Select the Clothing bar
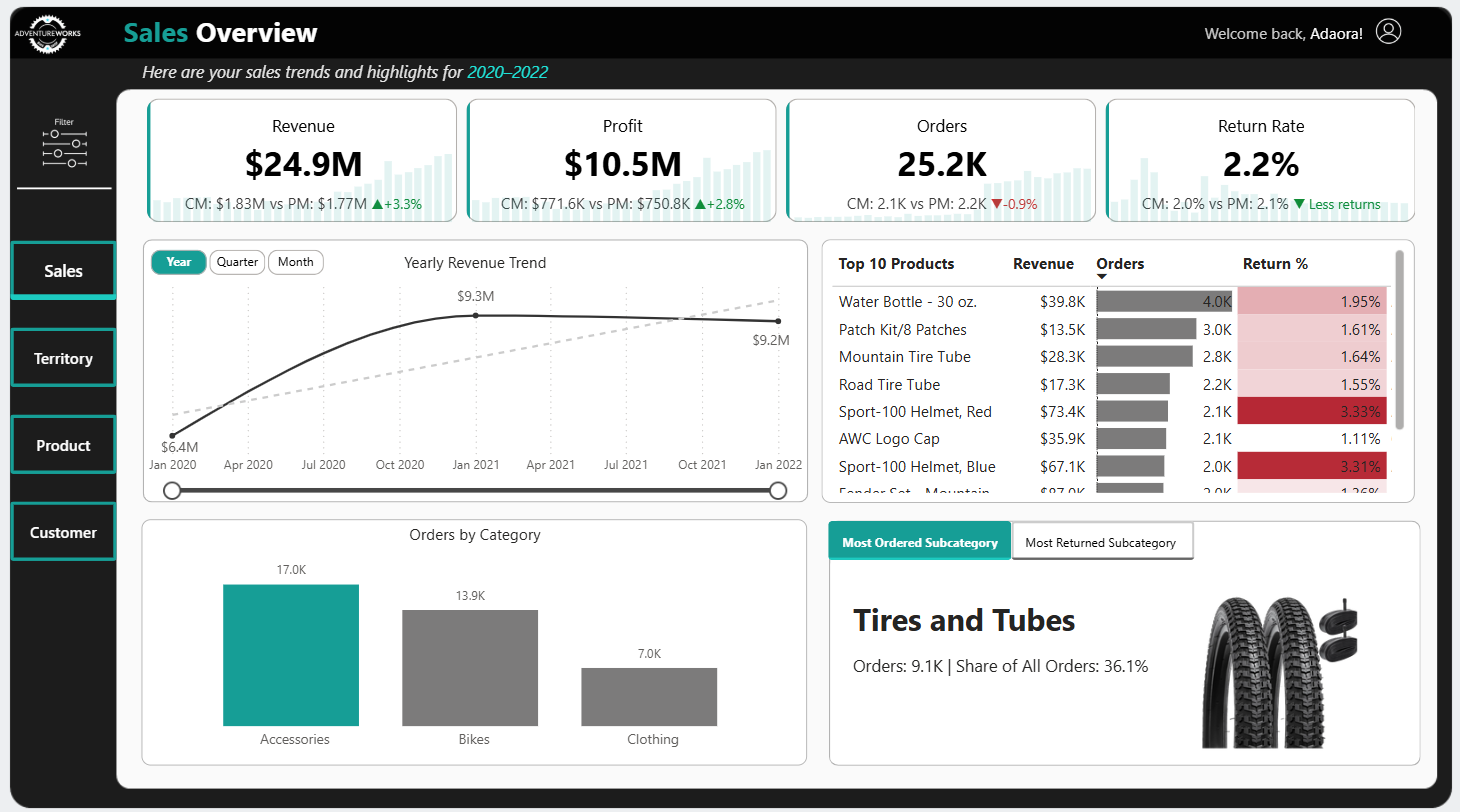 [649, 697]
